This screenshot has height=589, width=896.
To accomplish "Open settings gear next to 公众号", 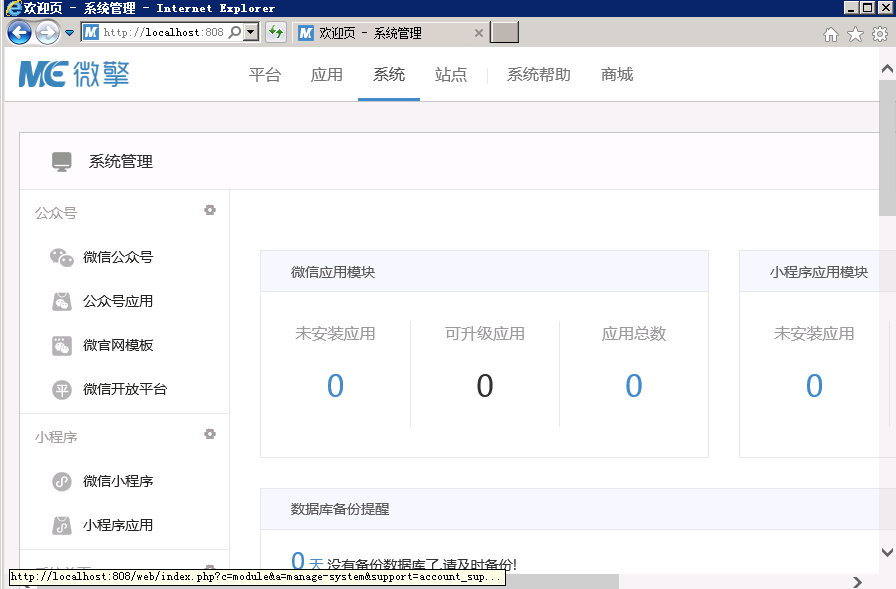I will point(210,211).
